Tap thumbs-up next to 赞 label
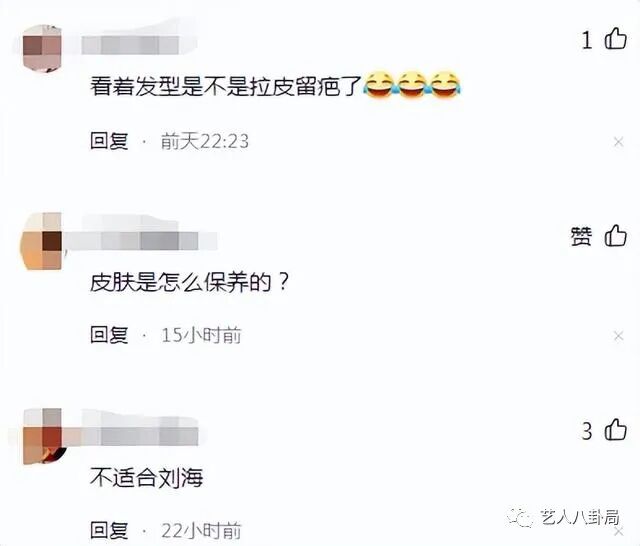Image resolution: width=640 pixels, height=546 pixels. (x=616, y=235)
